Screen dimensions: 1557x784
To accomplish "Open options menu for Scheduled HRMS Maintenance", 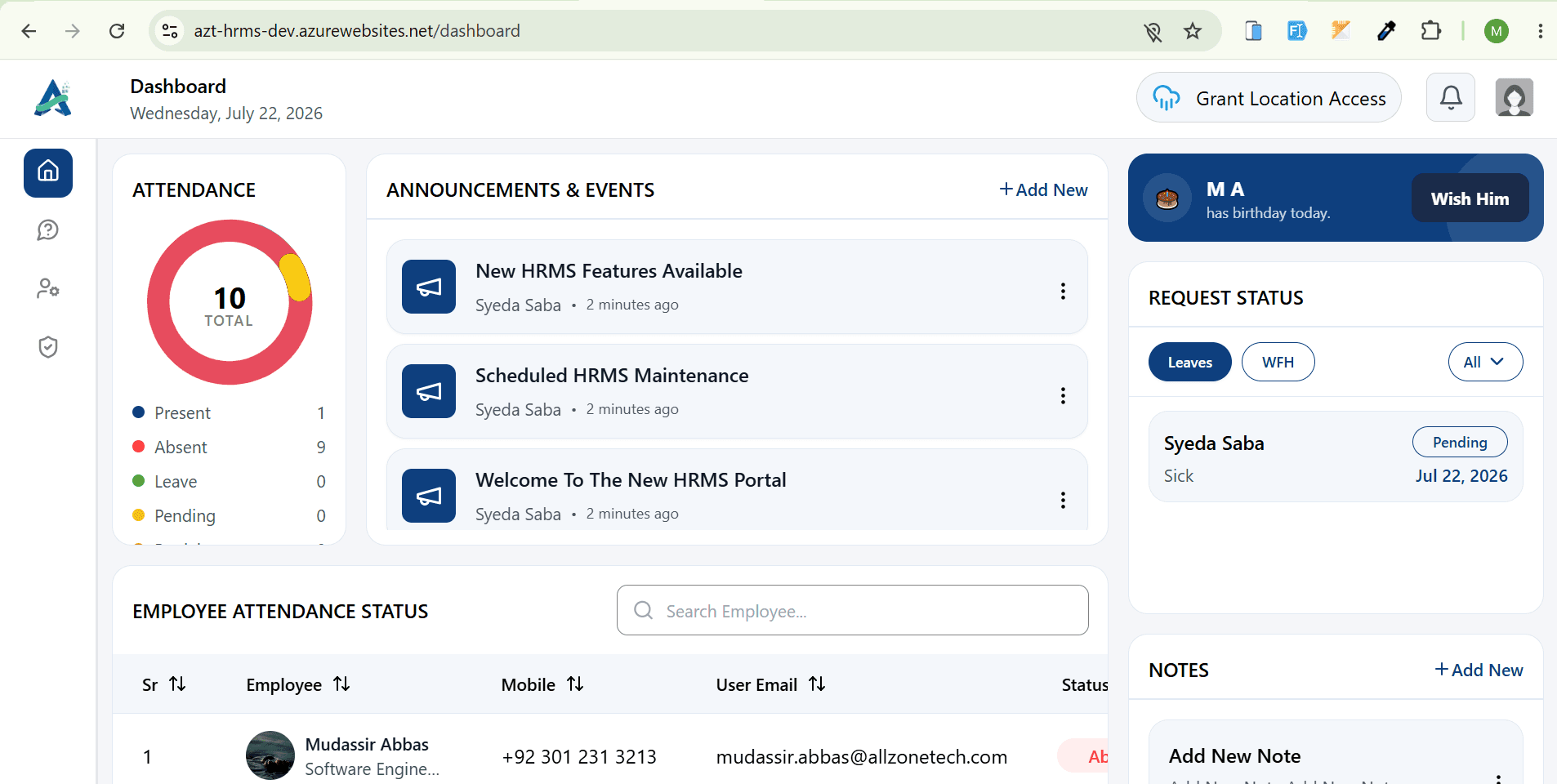I will point(1063,396).
